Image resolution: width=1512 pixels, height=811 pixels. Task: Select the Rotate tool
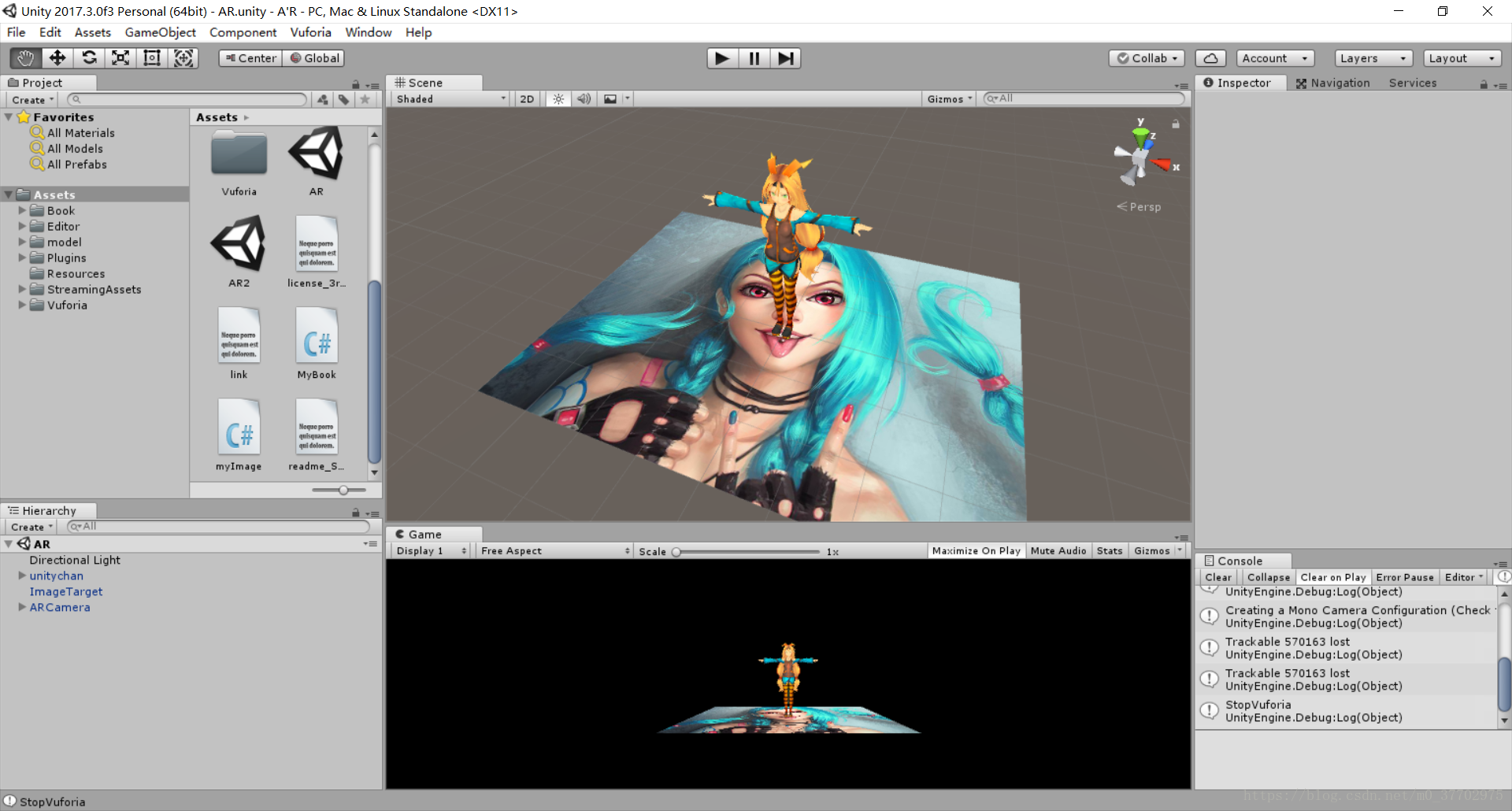click(89, 58)
